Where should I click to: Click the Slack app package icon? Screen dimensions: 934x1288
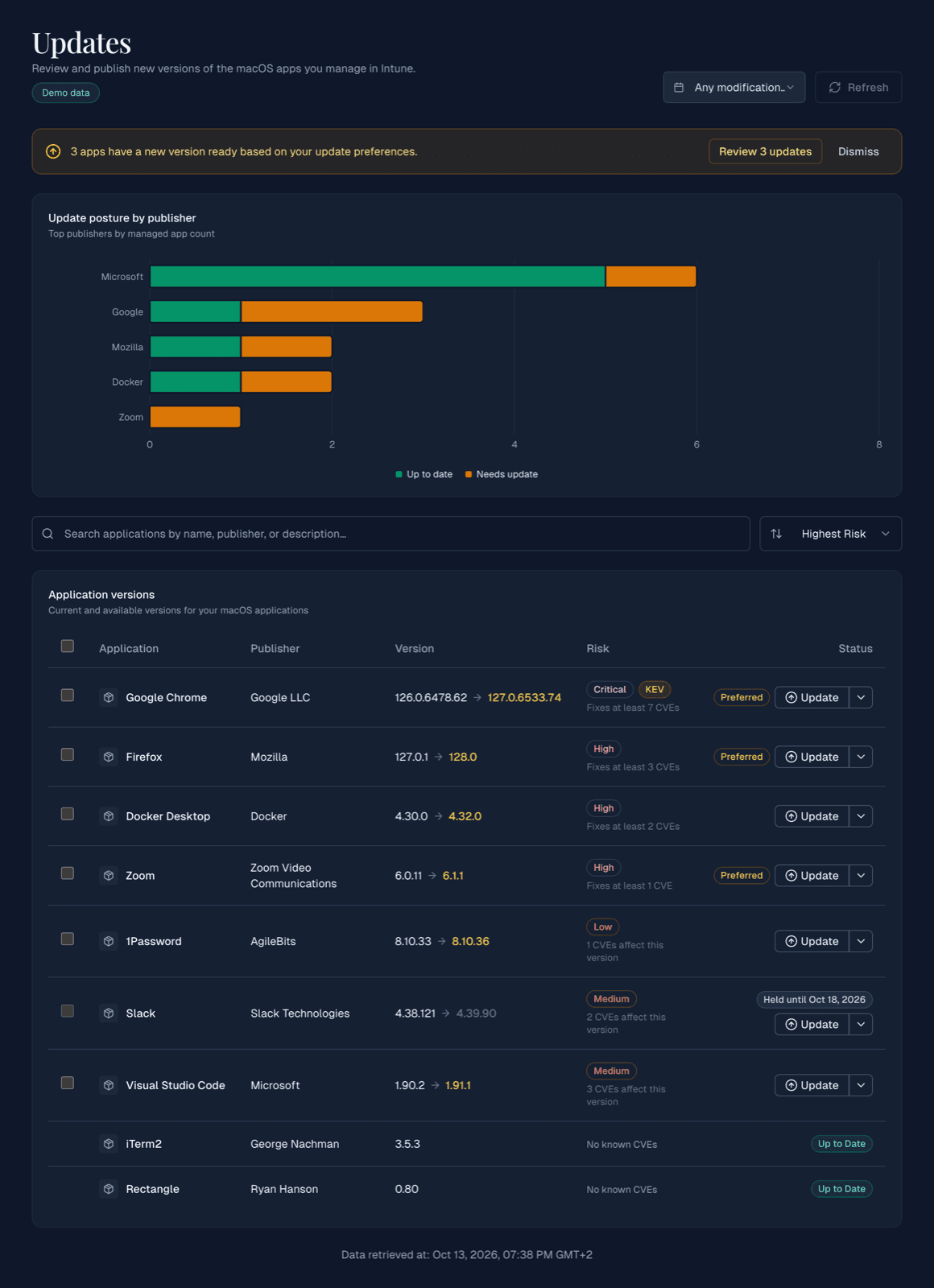109,1013
